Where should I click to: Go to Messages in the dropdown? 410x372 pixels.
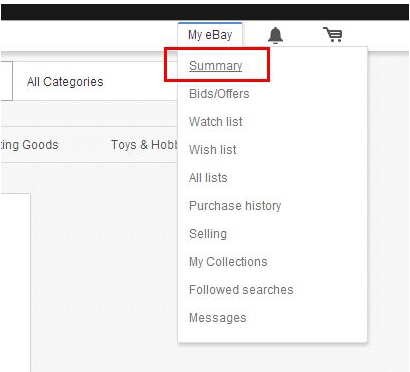[218, 318]
